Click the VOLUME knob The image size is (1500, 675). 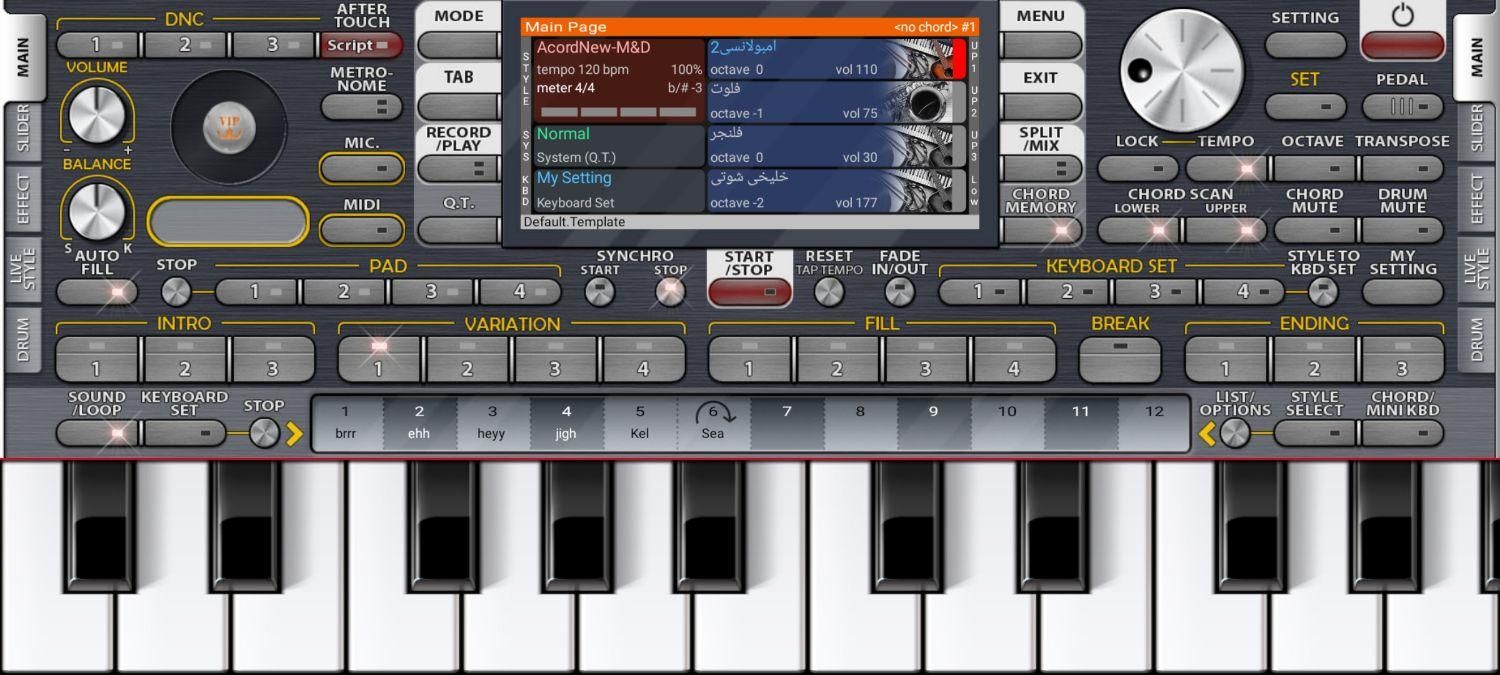tap(96, 114)
